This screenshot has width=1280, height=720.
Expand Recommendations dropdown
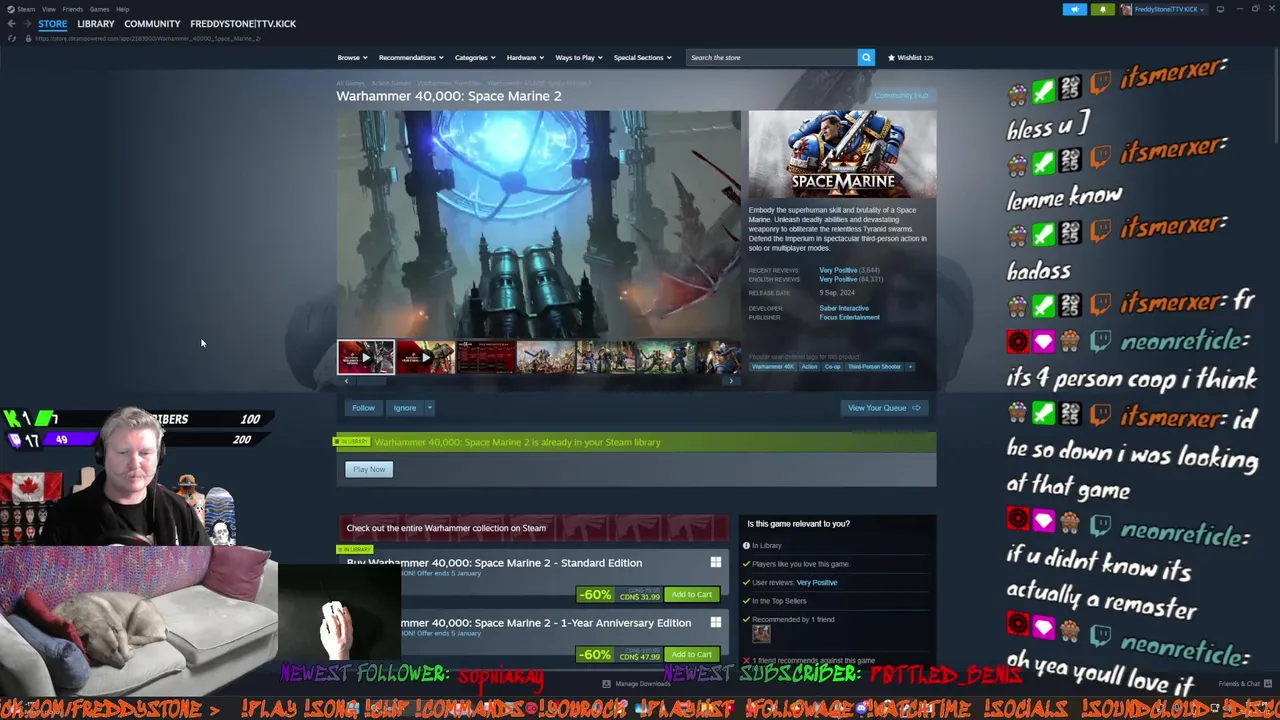click(x=410, y=57)
